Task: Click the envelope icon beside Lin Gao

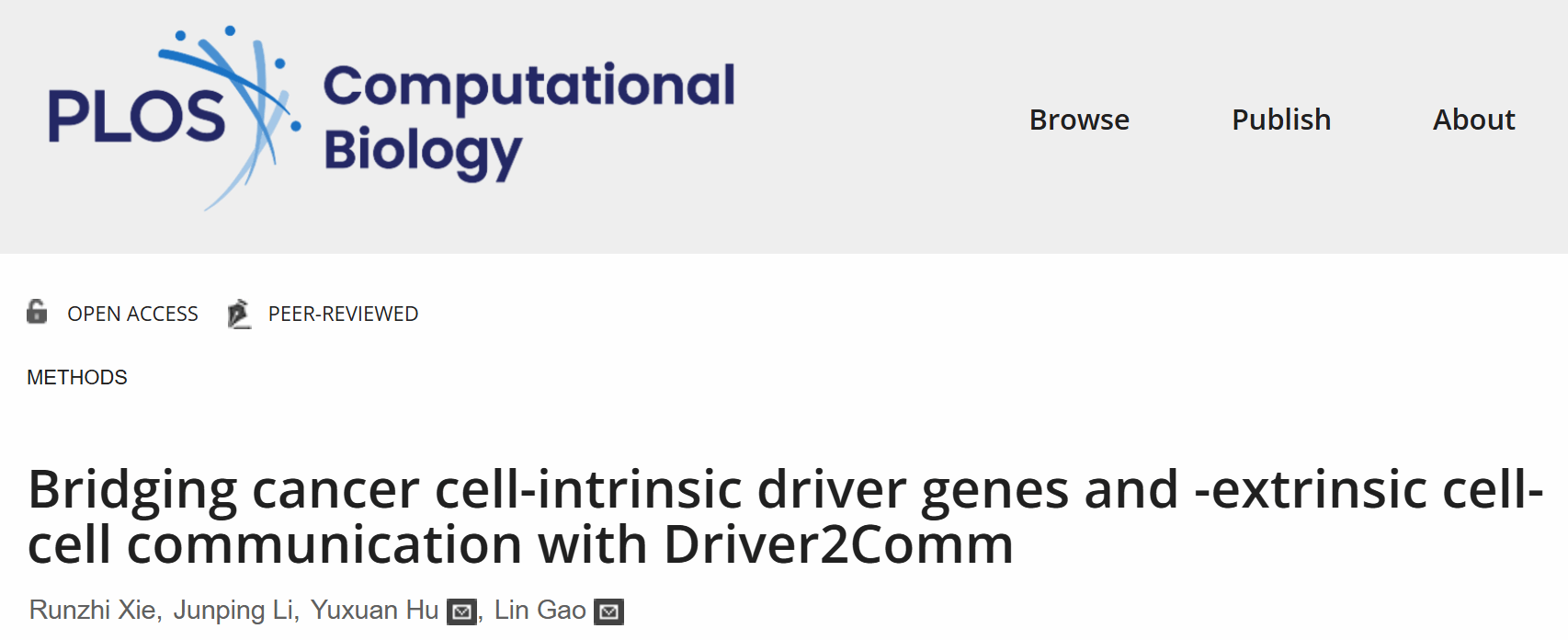Action: (x=608, y=611)
